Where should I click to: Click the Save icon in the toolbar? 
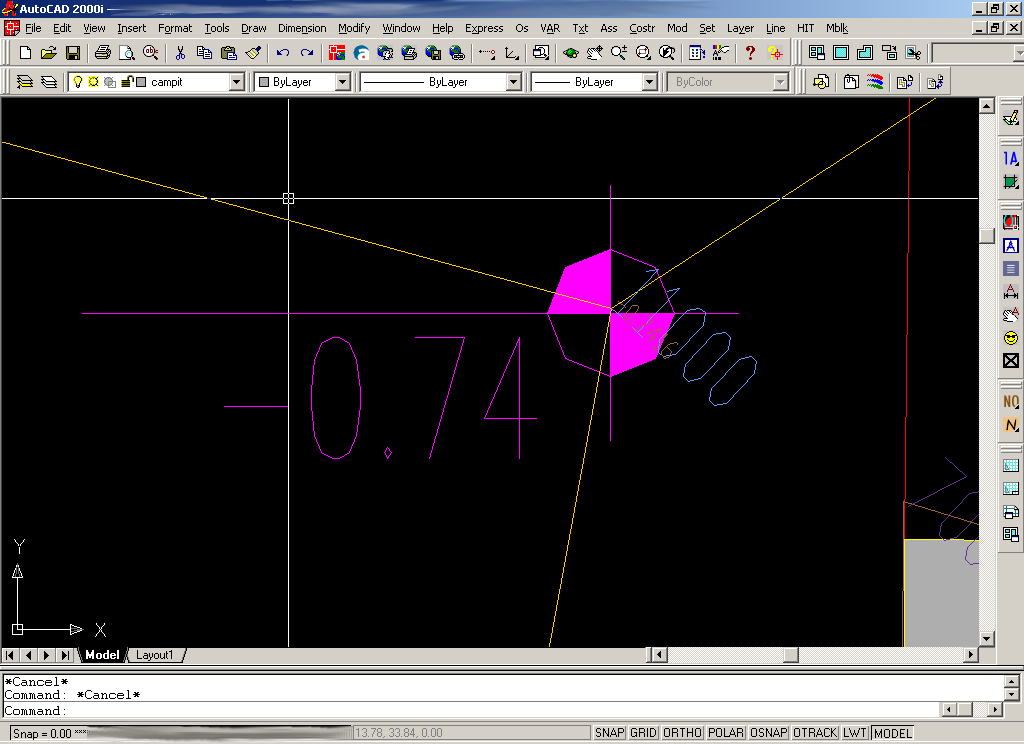pyautogui.click(x=73, y=52)
